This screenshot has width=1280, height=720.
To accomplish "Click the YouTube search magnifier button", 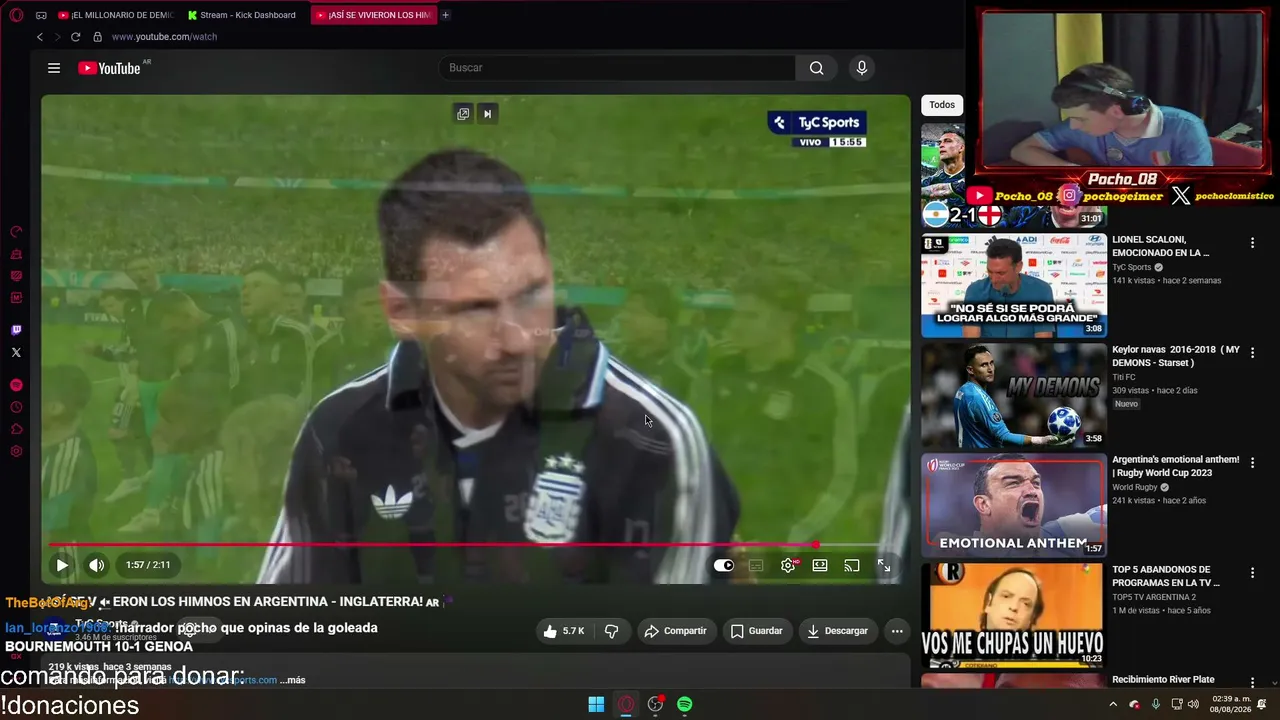I will (817, 68).
